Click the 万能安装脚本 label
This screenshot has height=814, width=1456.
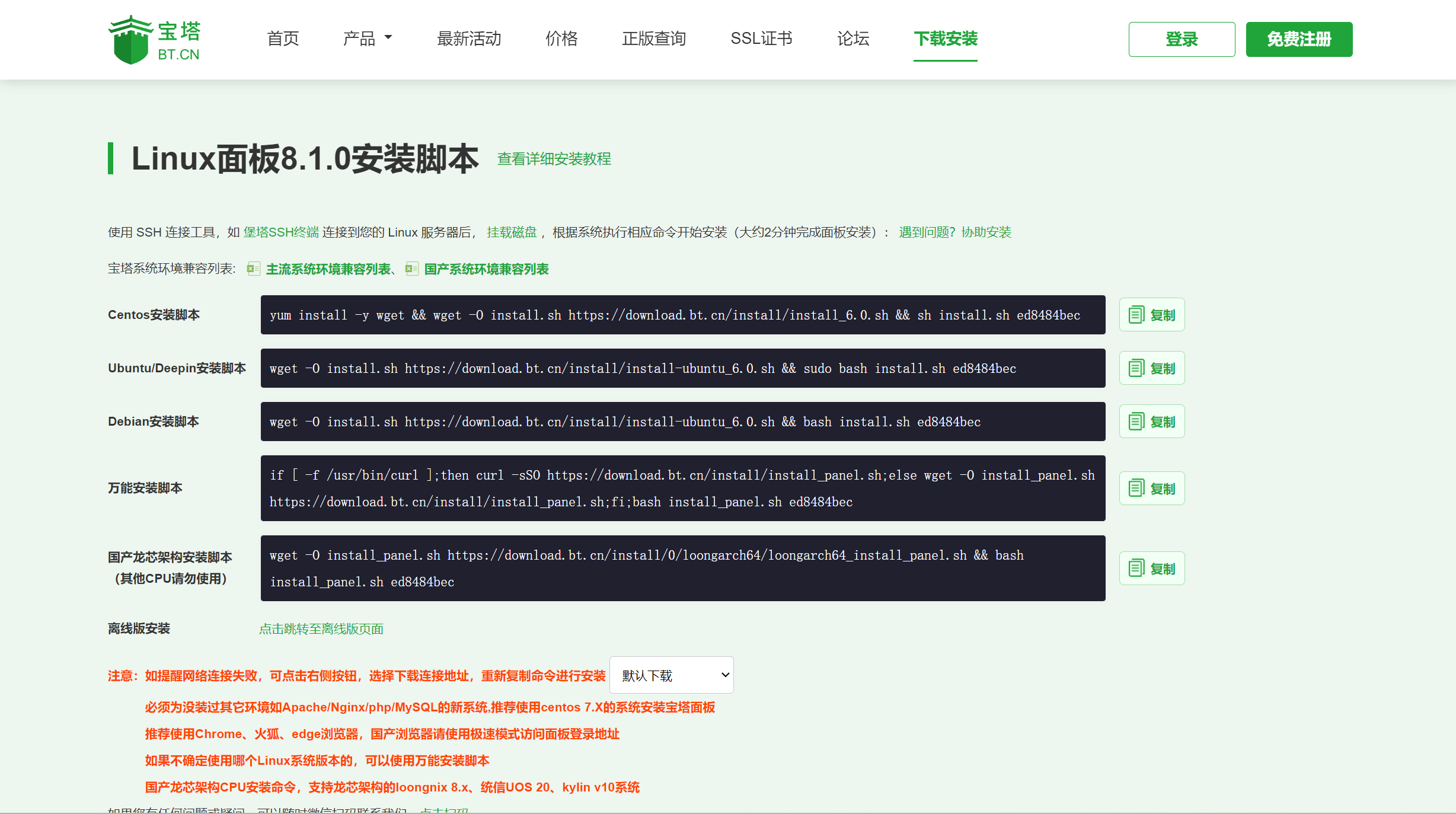tap(145, 488)
